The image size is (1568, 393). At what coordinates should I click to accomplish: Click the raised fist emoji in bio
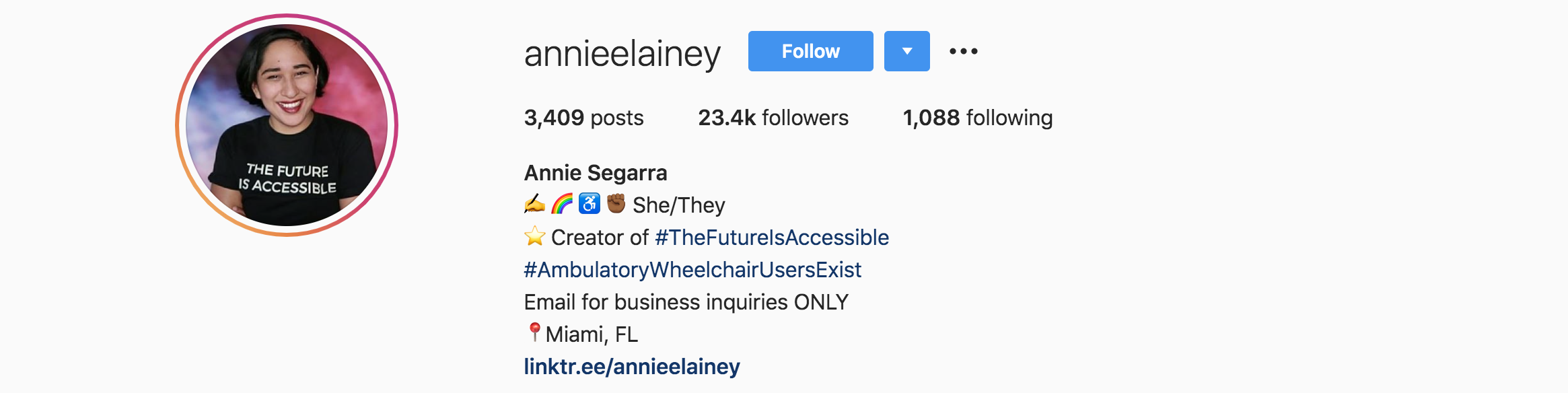pos(616,204)
